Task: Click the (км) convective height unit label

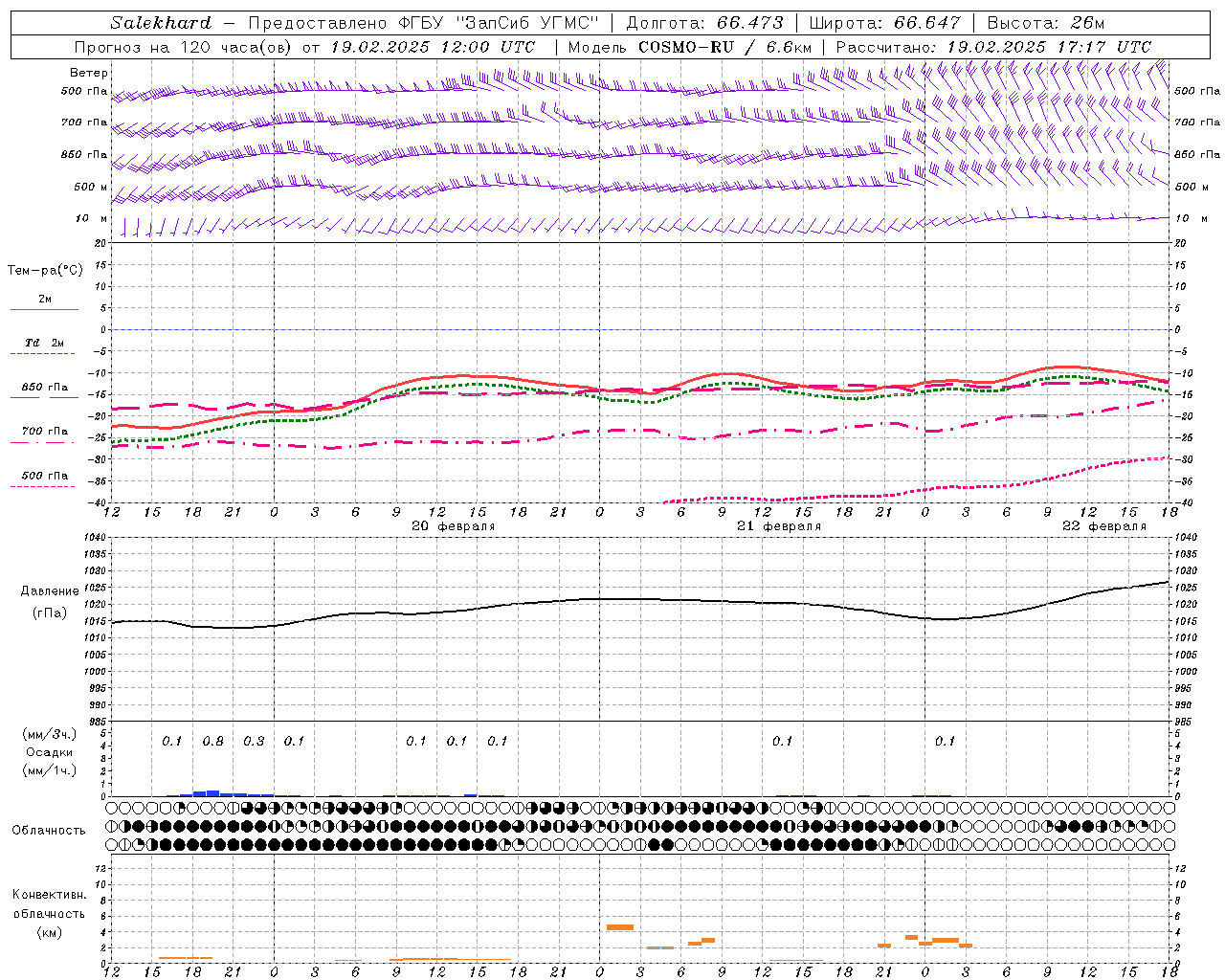Action: coord(50,932)
